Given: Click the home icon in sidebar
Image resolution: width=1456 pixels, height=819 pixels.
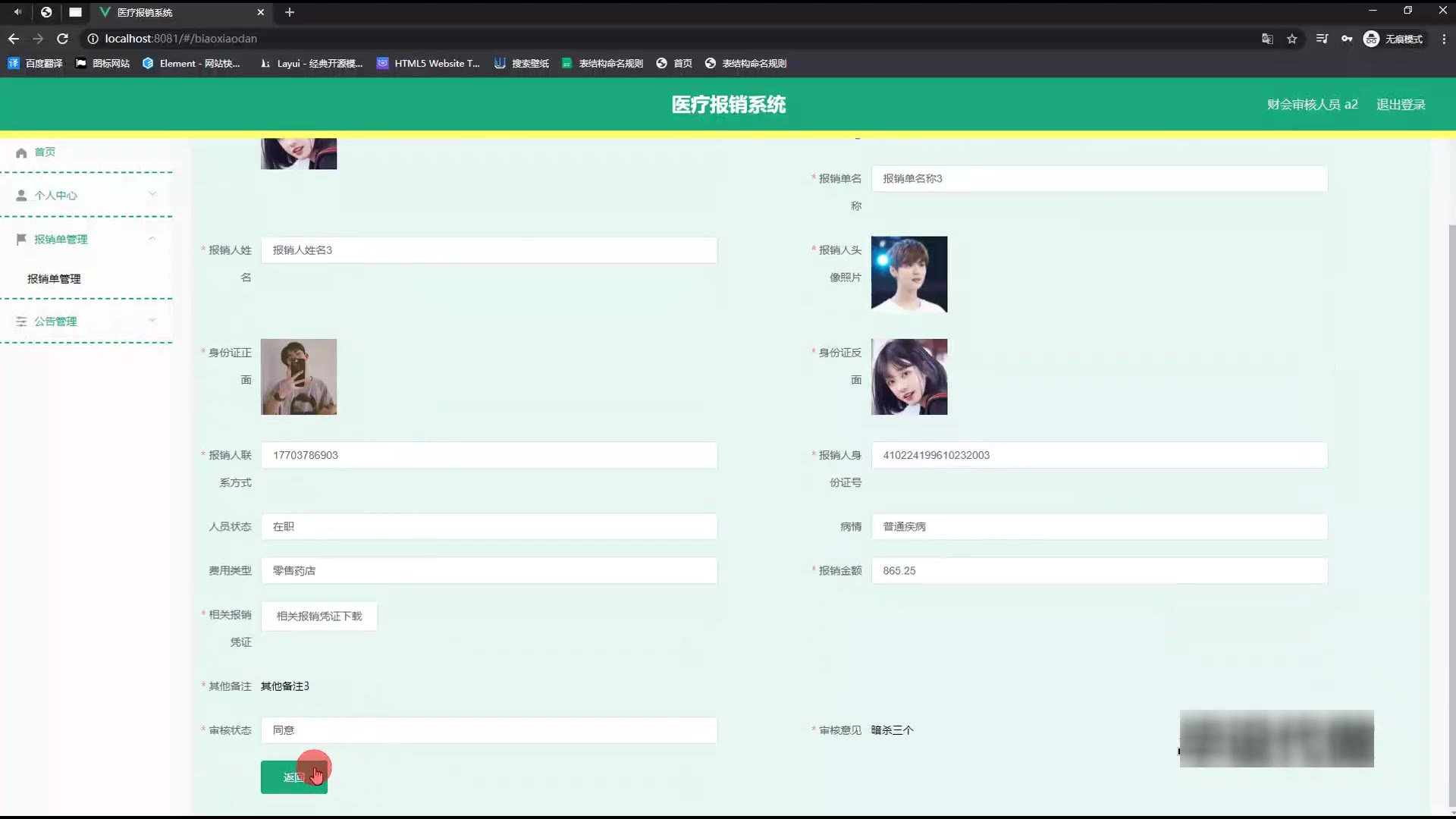Looking at the screenshot, I should (x=21, y=152).
